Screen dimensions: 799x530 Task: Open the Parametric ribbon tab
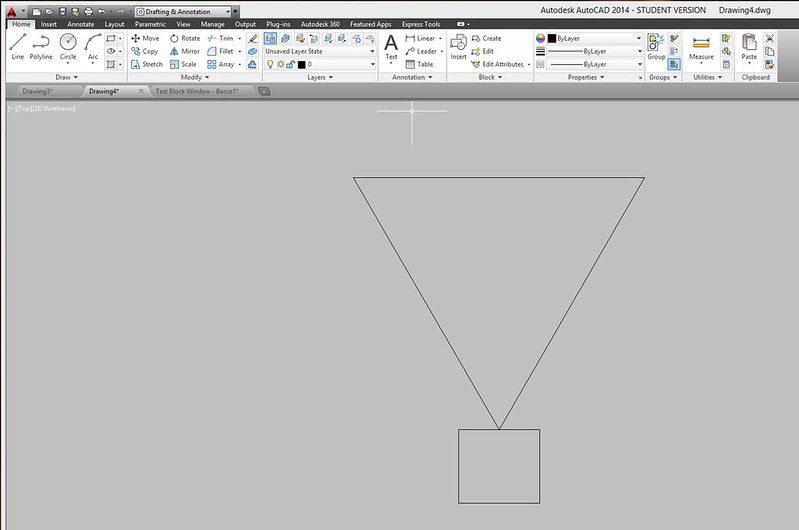point(150,24)
